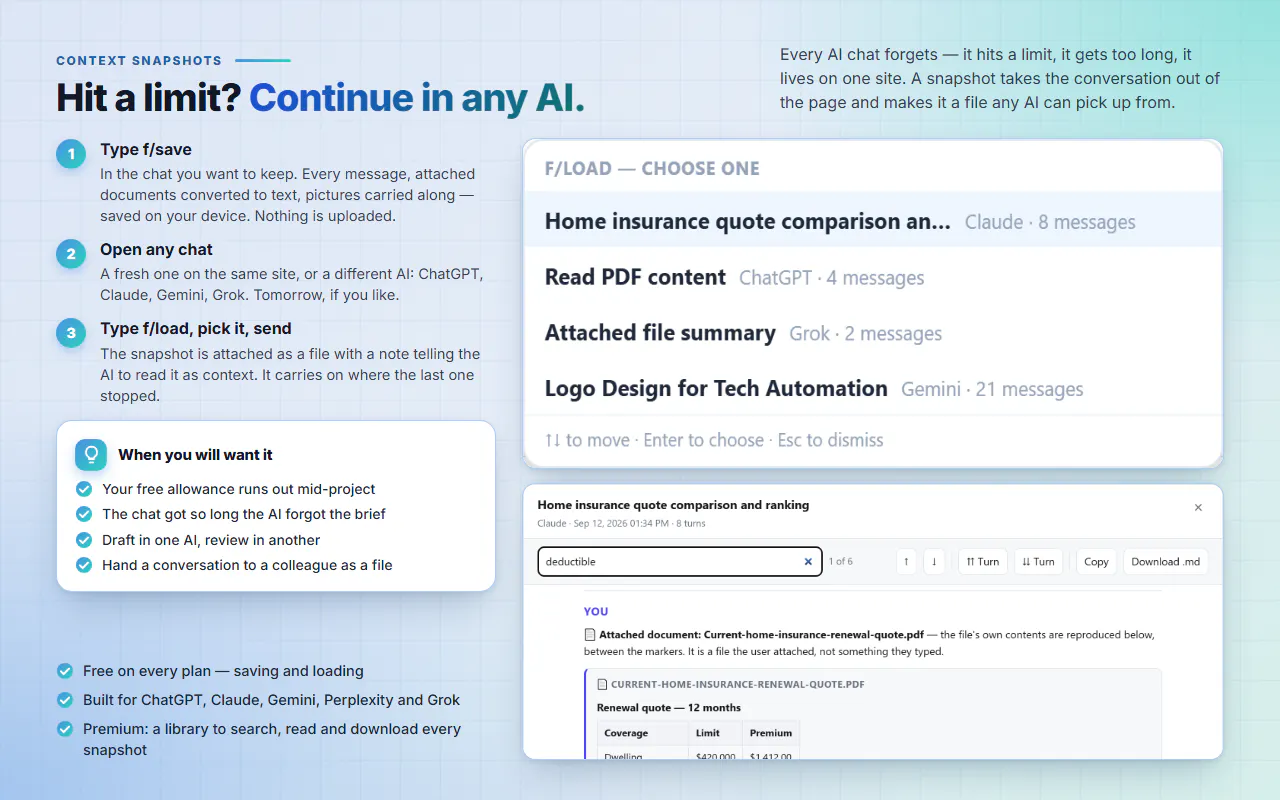Click the 'YOU' speaker label
The height and width of the screenshot is (800, 1280).
coord(596,611)
